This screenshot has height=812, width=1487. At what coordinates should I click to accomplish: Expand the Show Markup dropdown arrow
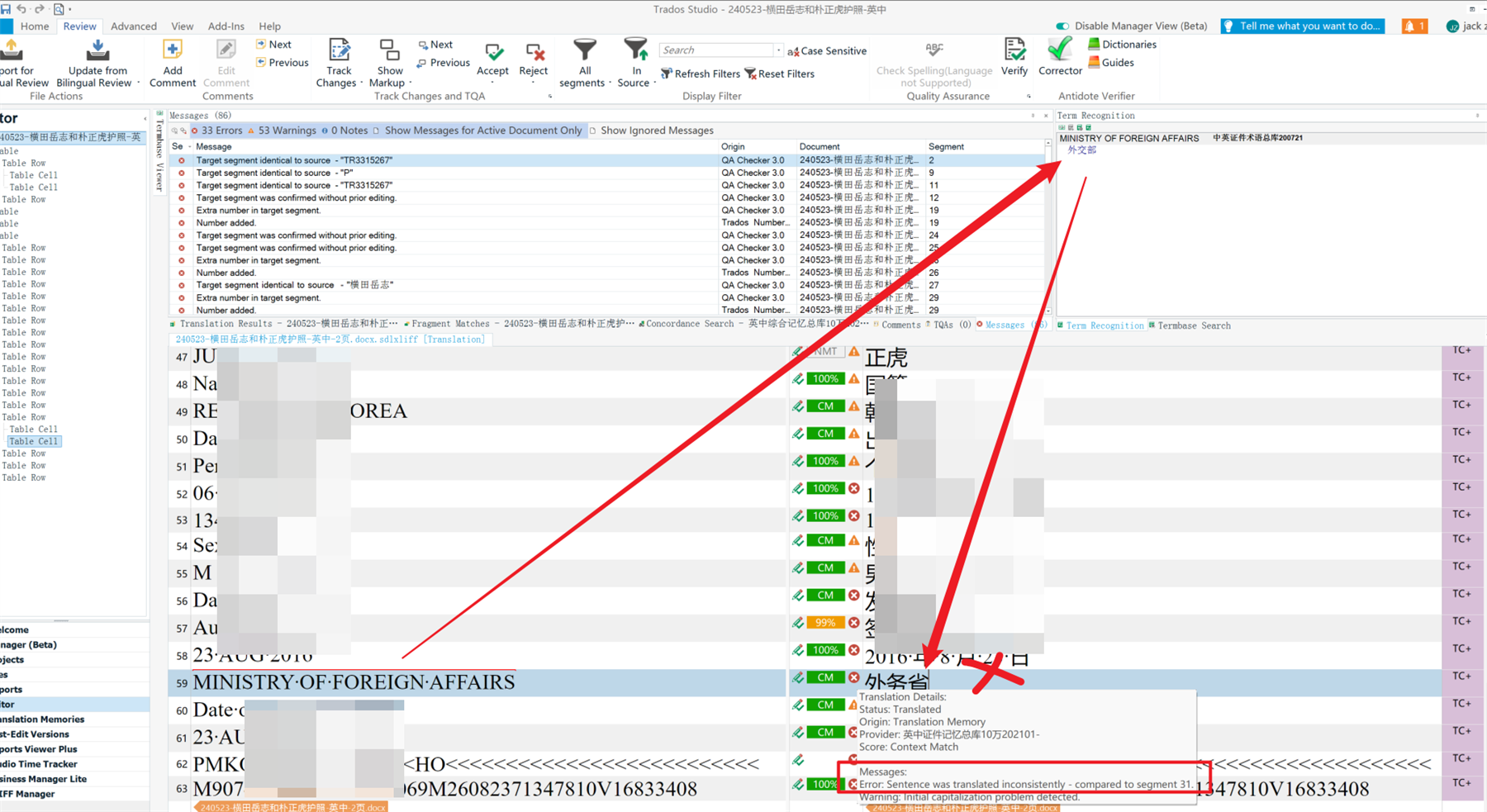point(410,83)
